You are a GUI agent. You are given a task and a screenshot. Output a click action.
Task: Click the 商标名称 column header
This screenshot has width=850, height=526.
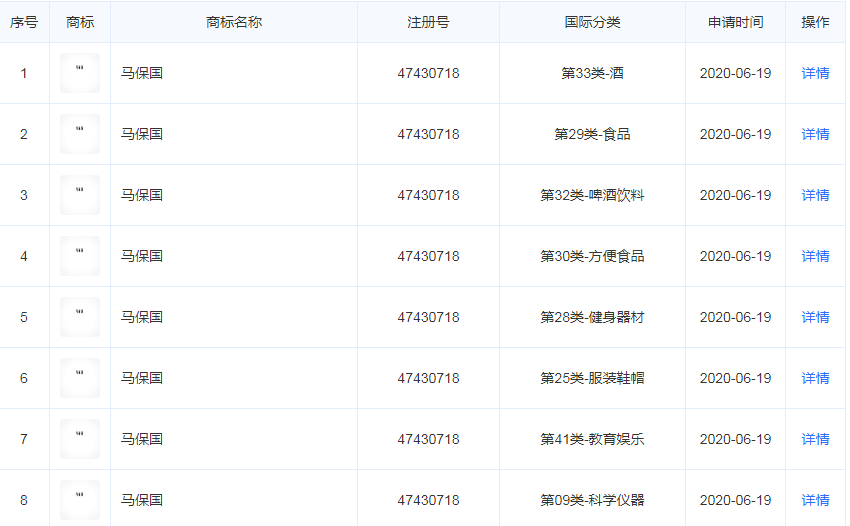[234, 22]
